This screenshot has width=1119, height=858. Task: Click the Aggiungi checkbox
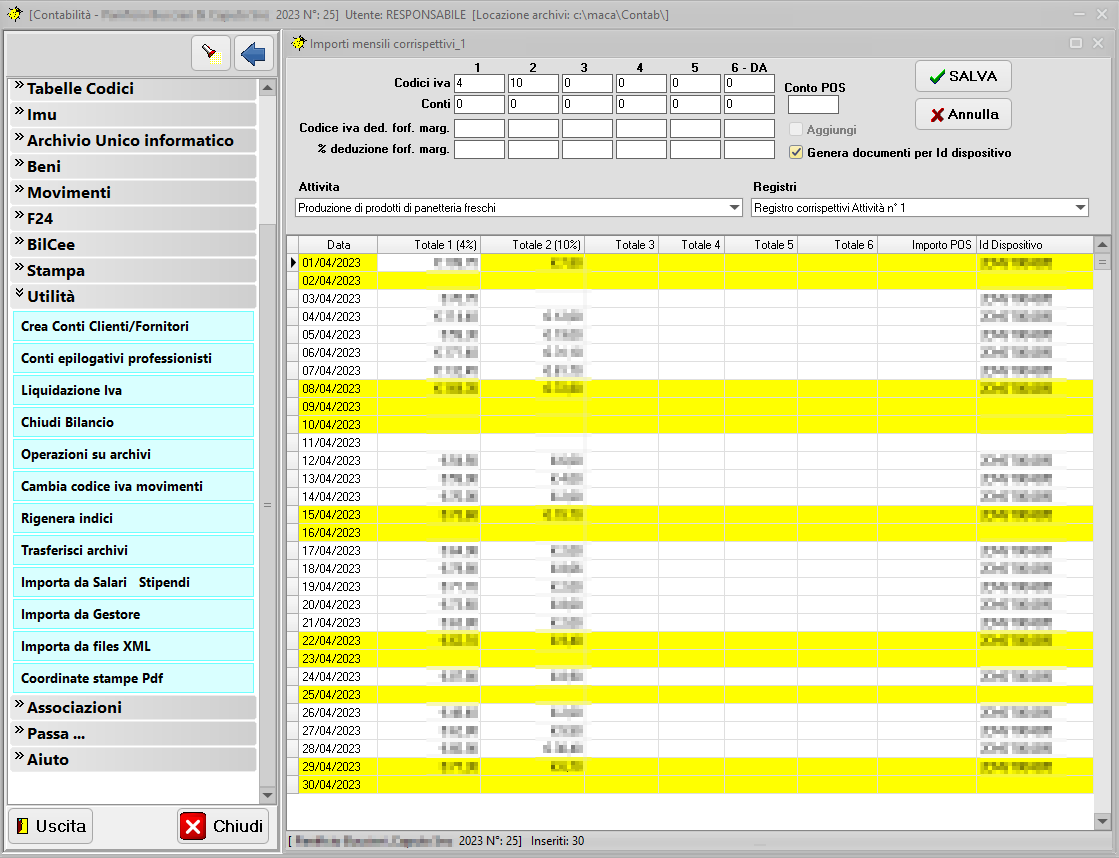pyautogui.click(x=796, y=130)
